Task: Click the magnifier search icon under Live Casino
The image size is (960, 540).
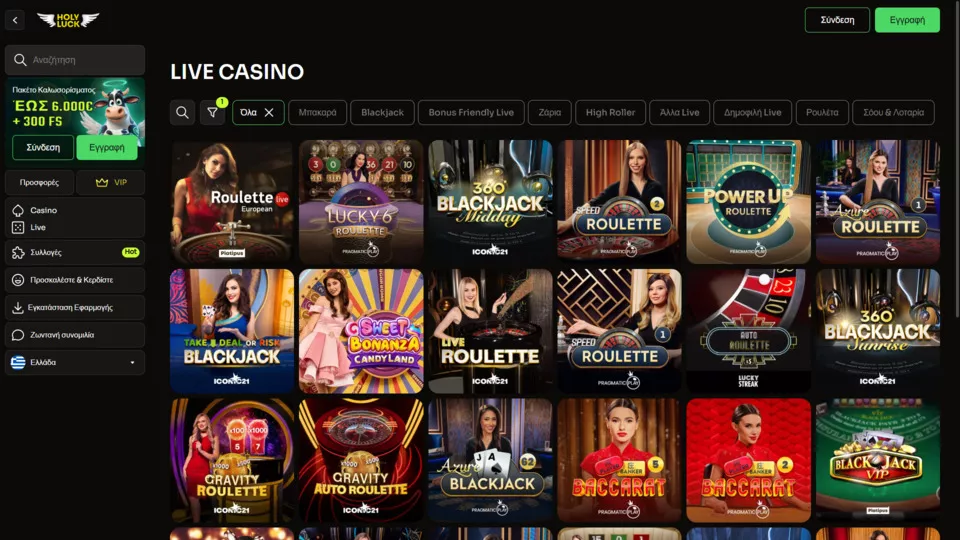Action: [182, 113]
